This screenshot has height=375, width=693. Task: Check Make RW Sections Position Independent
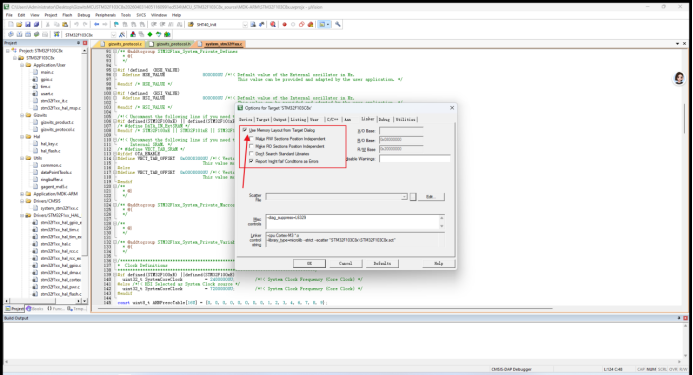[x=251, y=138]
